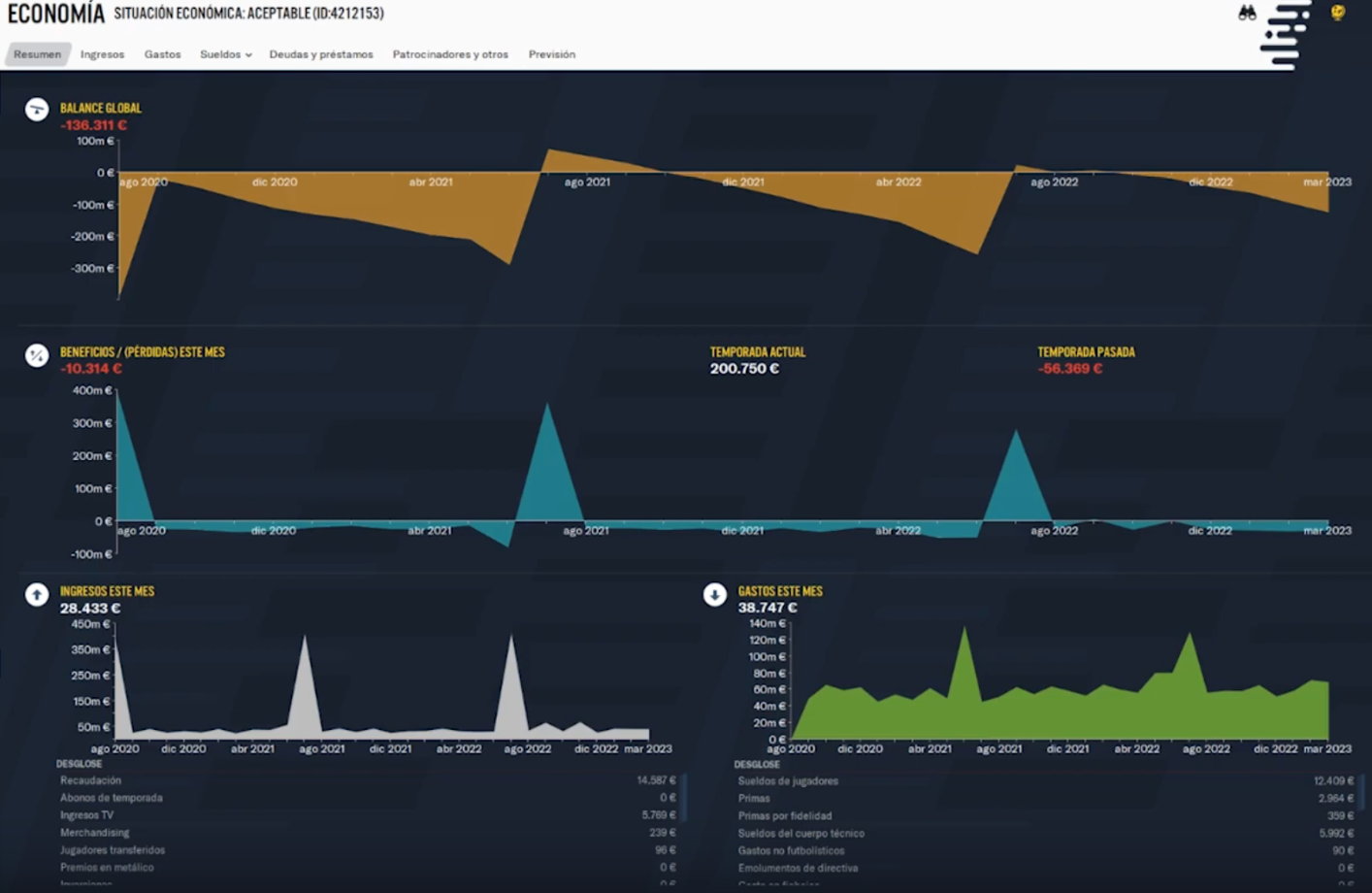Click the -10.314 € monthly loss value
Screen dimensions: 1372x893
[x=91, y=369]
